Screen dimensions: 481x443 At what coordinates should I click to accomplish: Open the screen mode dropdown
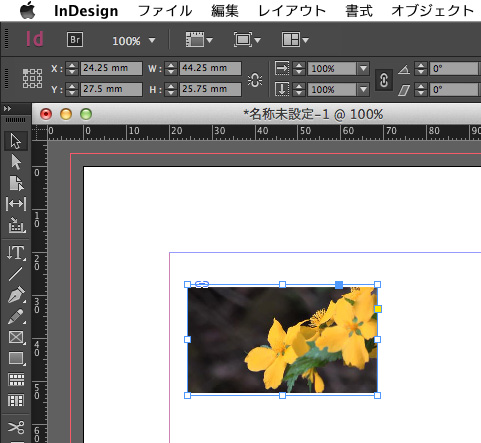coord(247,40)
